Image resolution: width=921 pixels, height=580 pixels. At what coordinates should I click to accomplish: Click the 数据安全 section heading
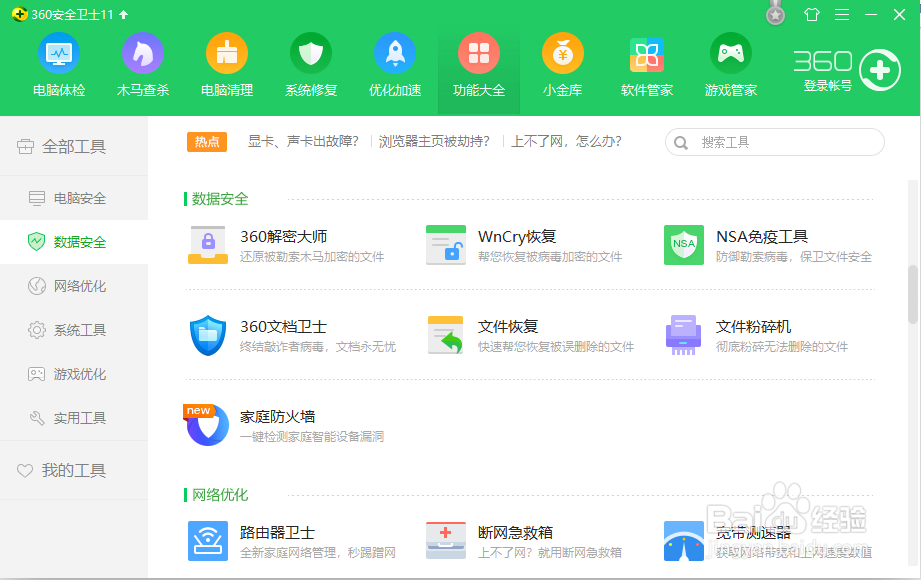coord(220,199)
